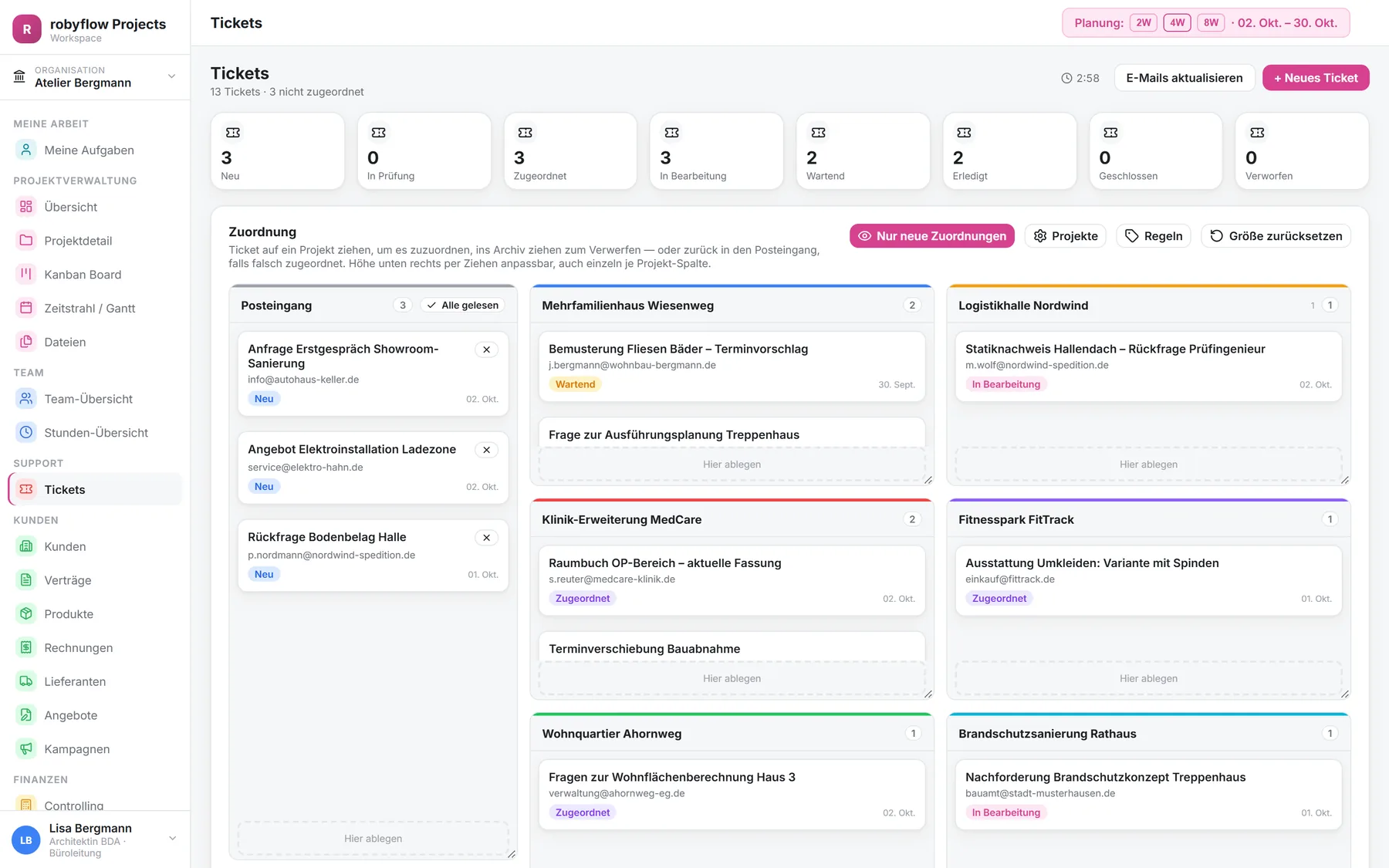
Task: Open Team-Übersicht
Action: click(x=95, y=399)
